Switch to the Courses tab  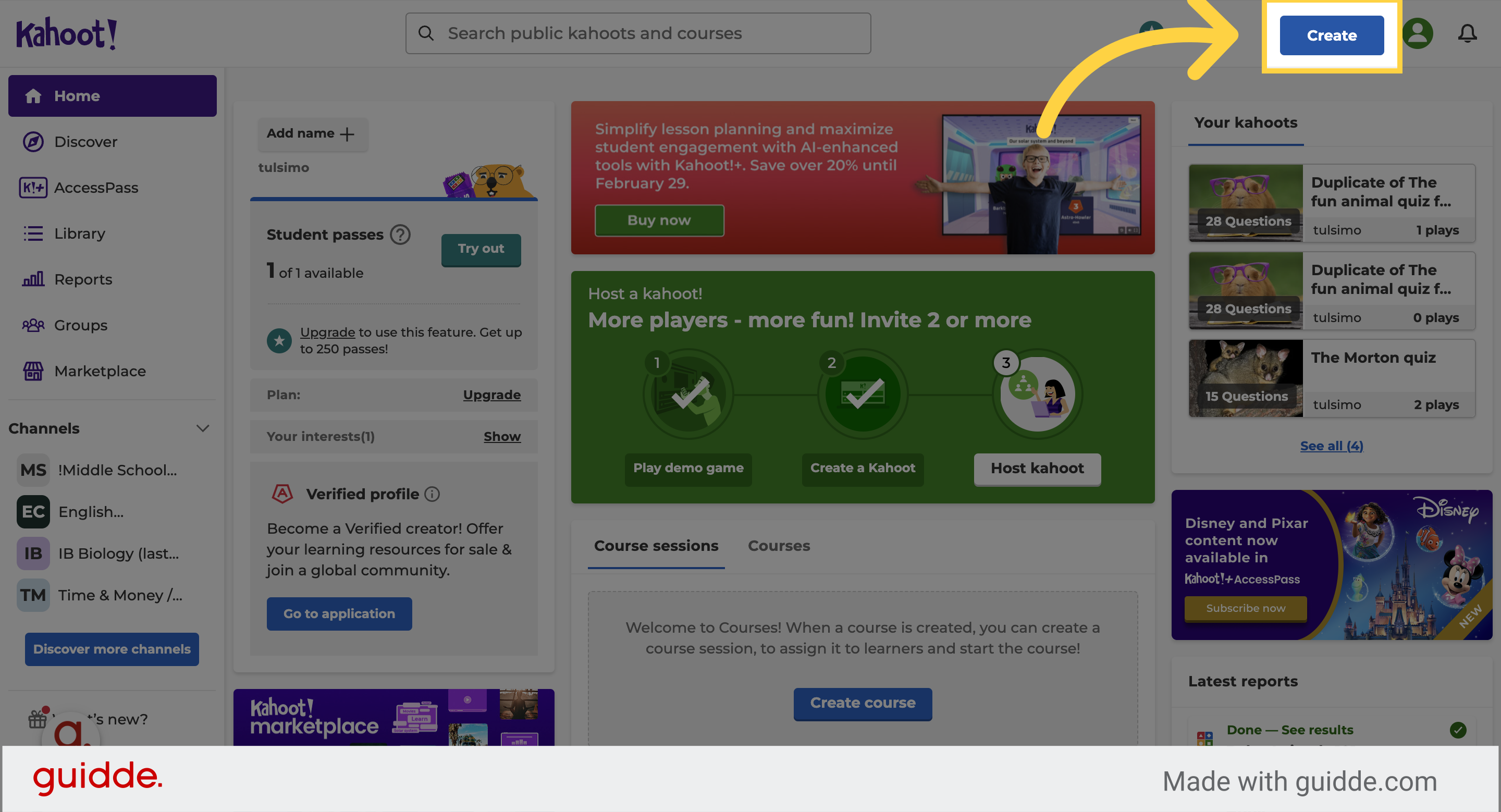coord(779,546)
